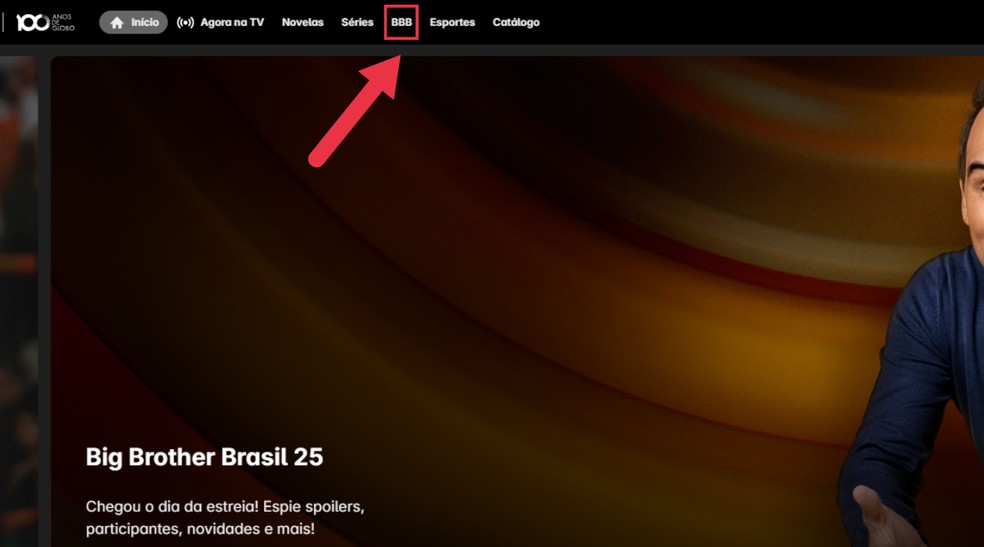Select Séries in the top navigation
This screenshot has height=547, width=984.
point(357,22)
